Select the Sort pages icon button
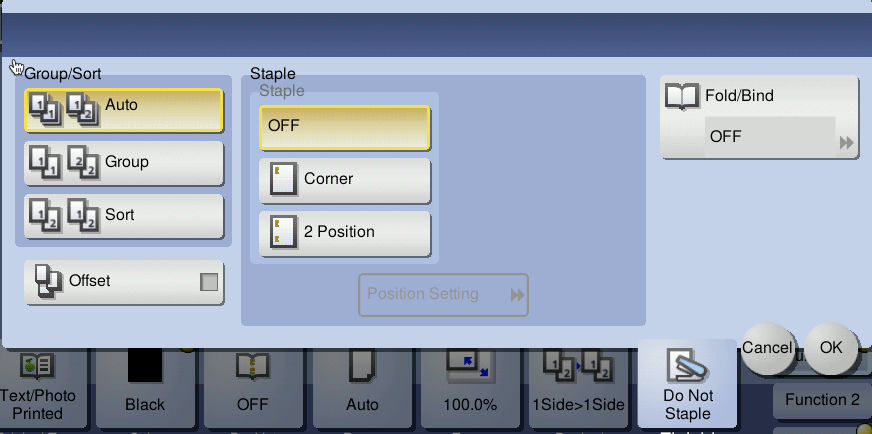The image size is (872, 434). click(65, 216)
